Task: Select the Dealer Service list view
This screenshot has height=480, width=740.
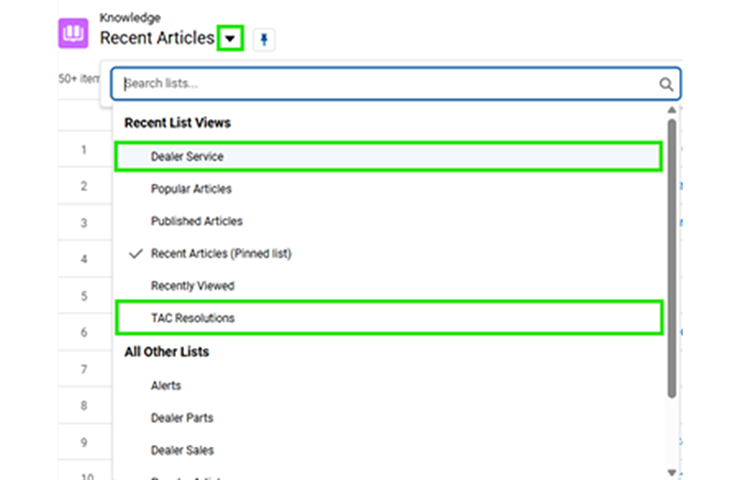Action: pyautogui.click(x=187, y=157)
